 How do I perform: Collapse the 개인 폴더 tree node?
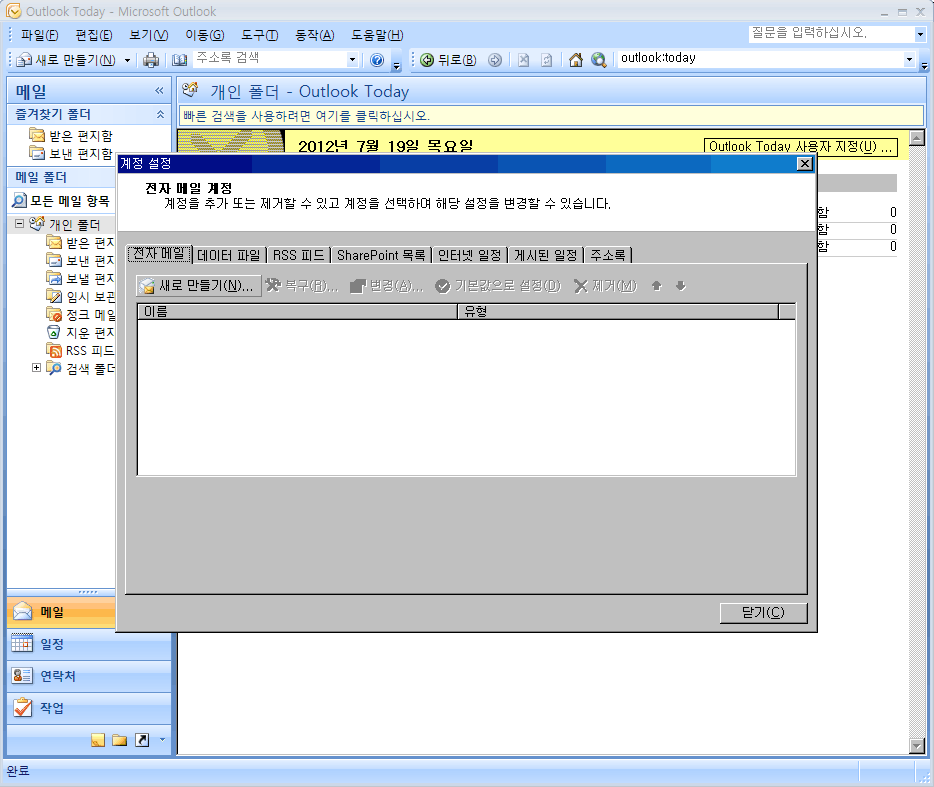[19, 223]
